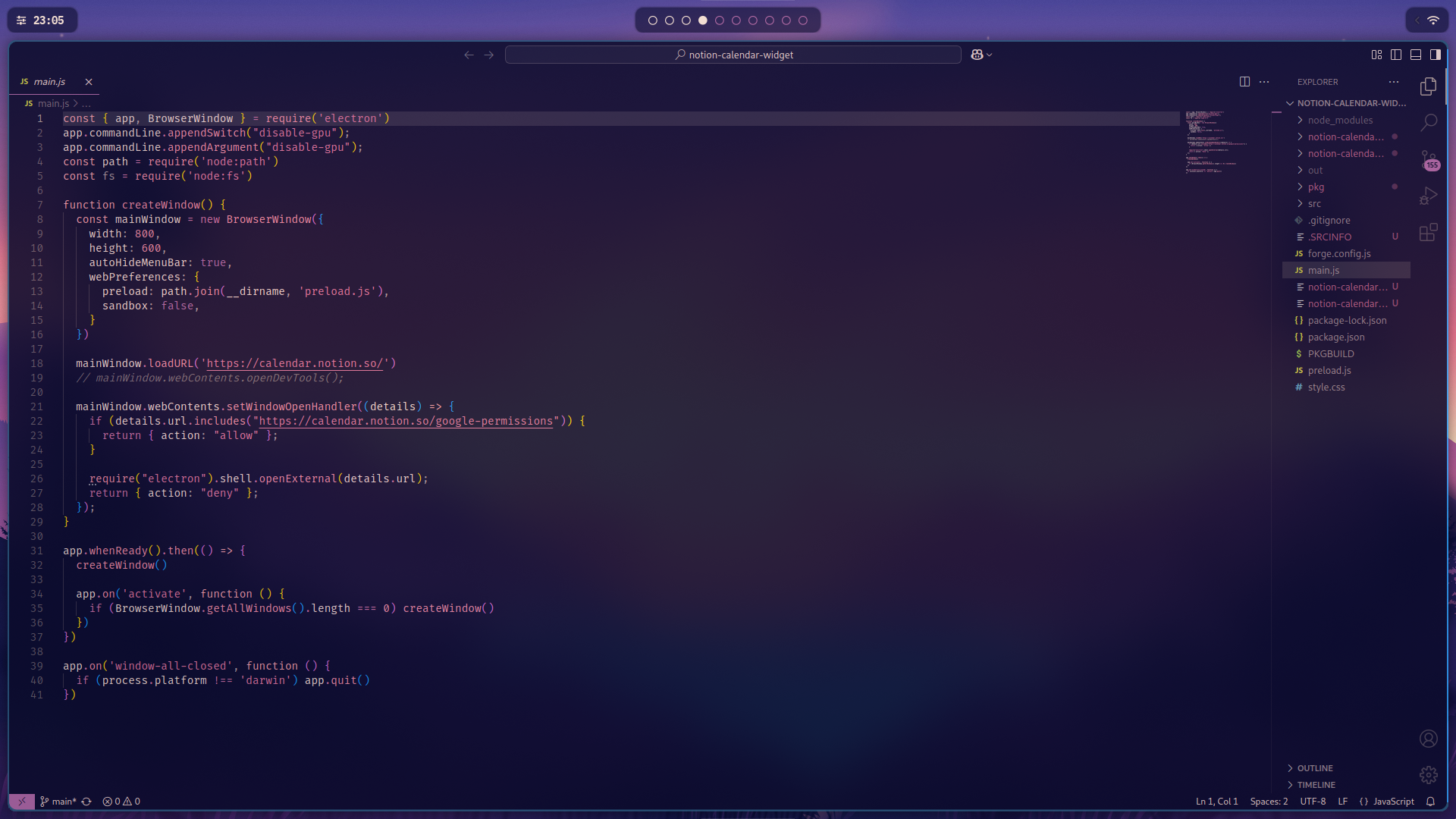Open package-lock.json from Explorer
Viewport: 1456px width, 819px height.
[x=1347, y=320]
